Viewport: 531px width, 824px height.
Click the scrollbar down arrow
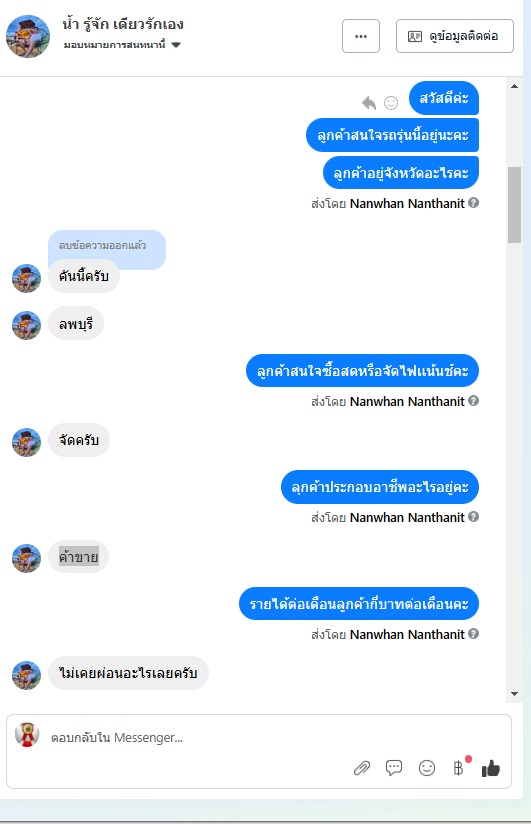[x=514, y=694]
